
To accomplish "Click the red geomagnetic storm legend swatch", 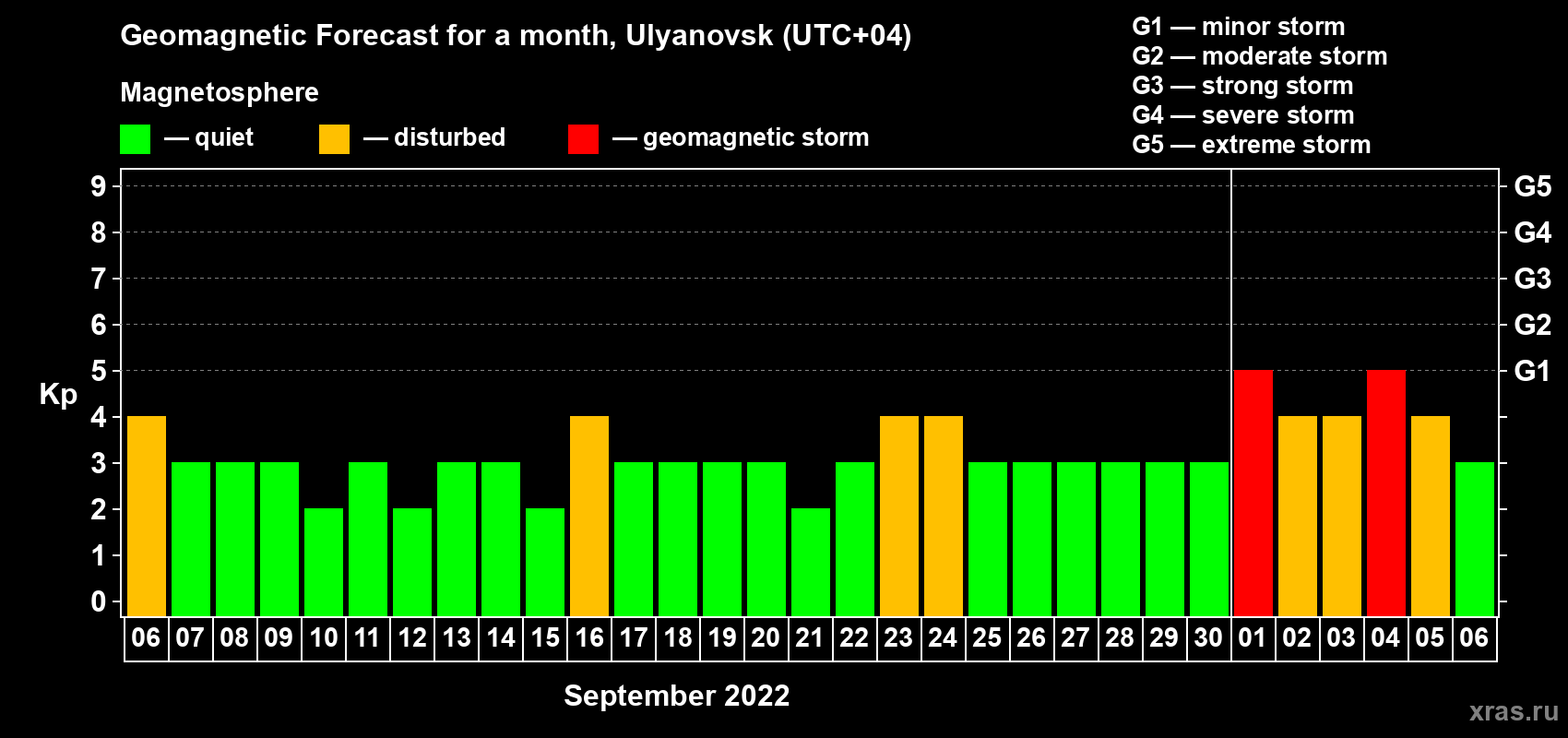I will [x=583, y=139].
